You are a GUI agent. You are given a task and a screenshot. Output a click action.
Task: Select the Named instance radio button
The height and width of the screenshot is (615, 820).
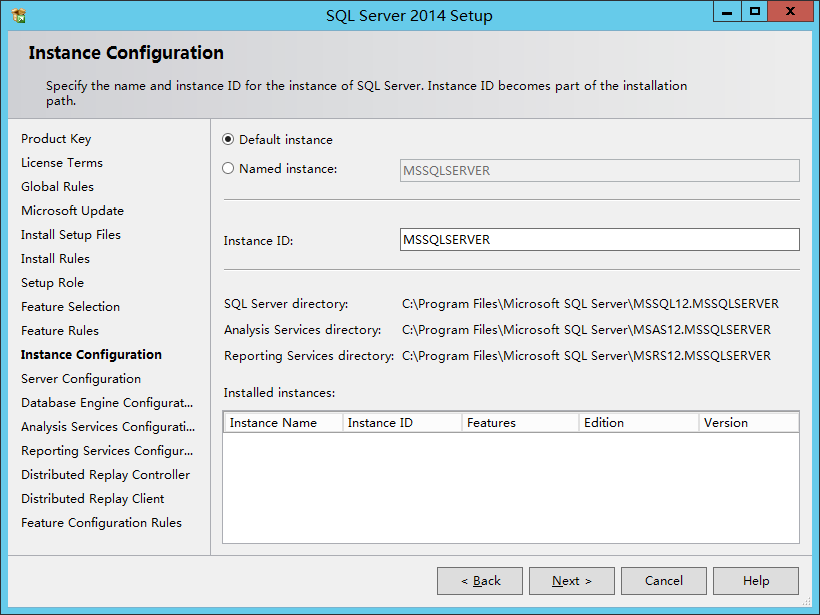click(228, 168)
